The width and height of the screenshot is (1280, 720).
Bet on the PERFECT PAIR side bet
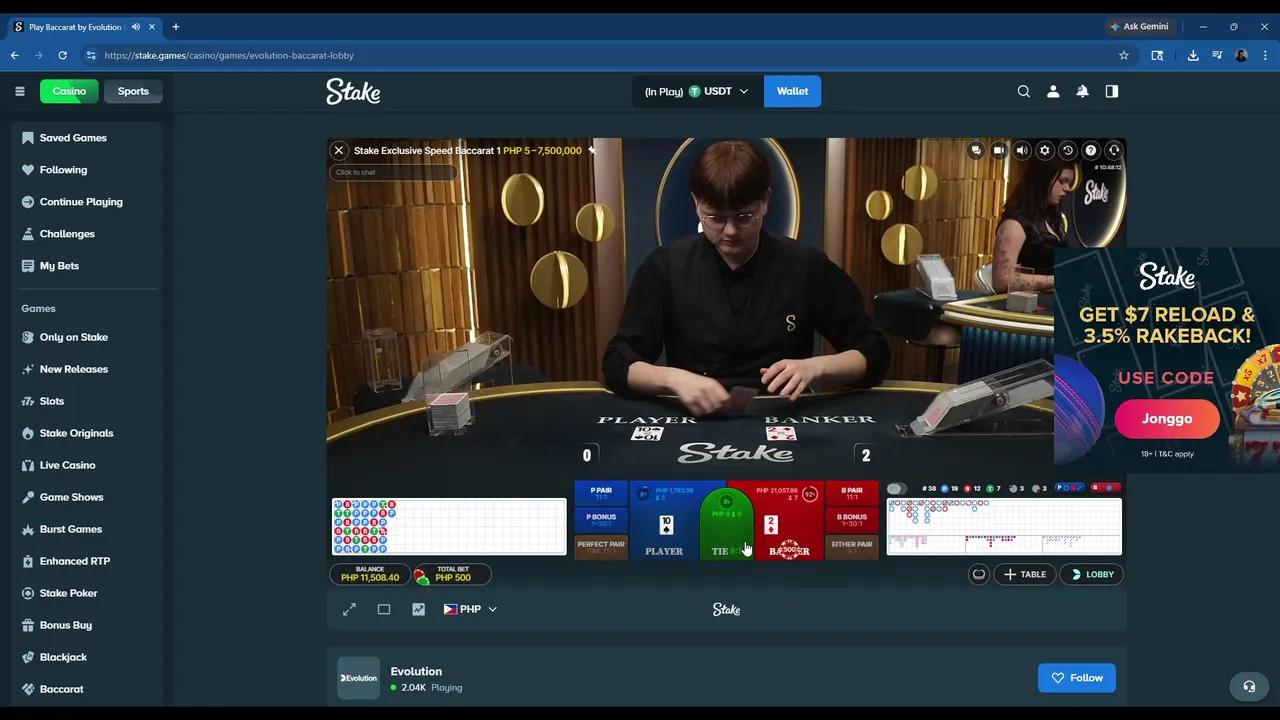pos(601,547)
